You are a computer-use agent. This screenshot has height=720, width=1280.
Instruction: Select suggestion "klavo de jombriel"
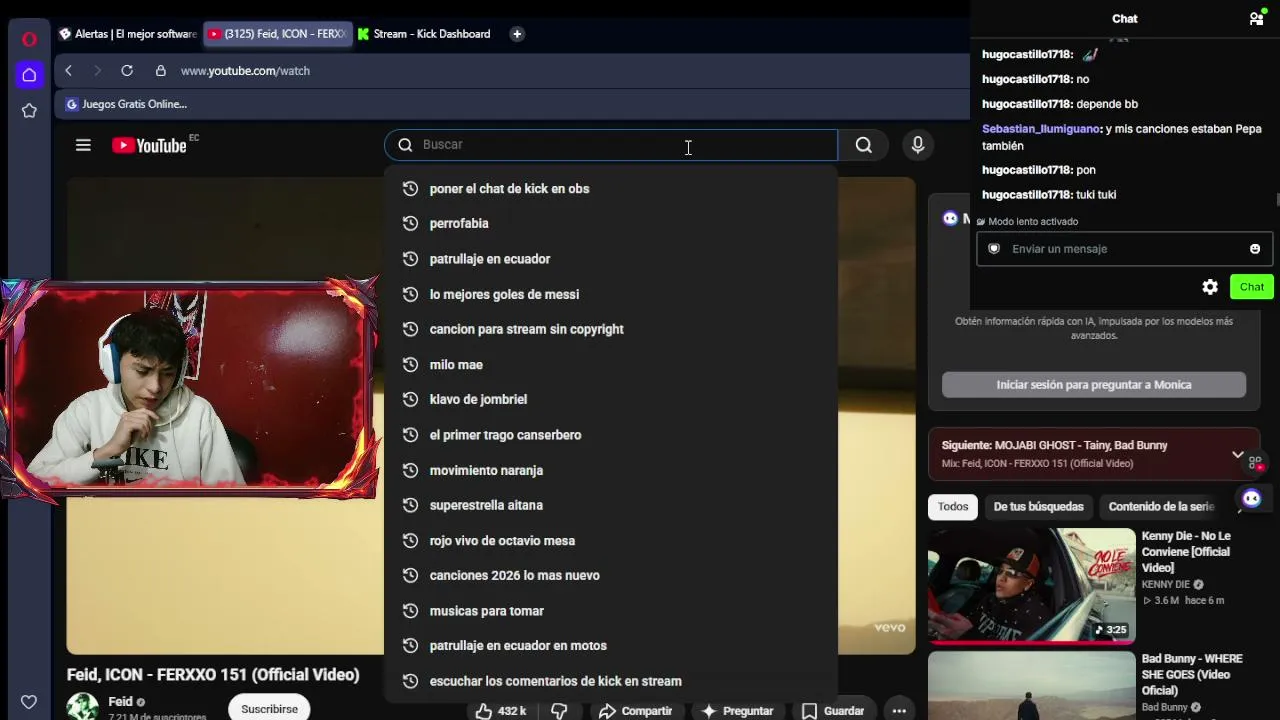pos(611,400)
